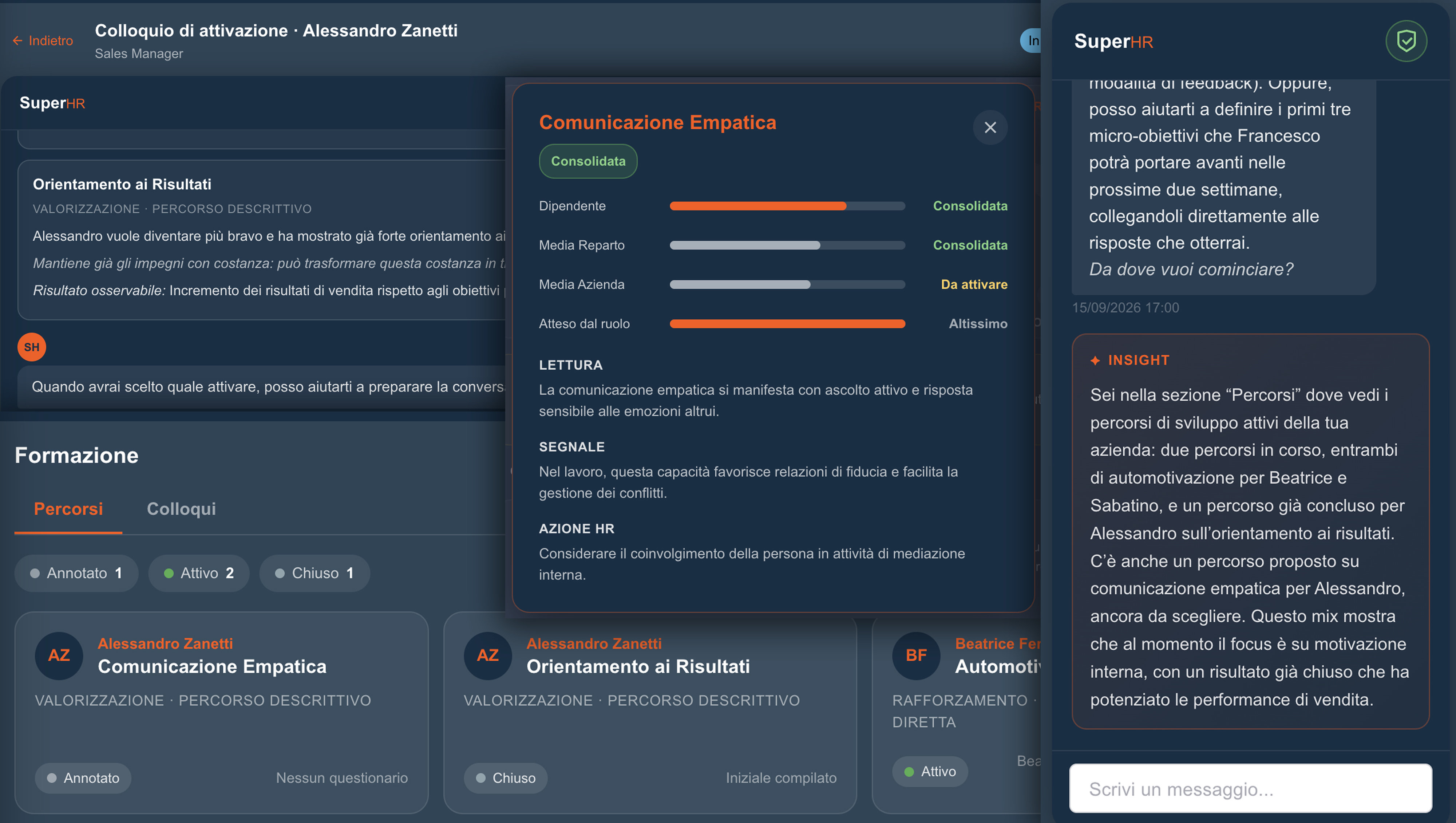Click the Da dove vuoi cominciare? text
Viewport: 1456px width, 823px height.
pos(1191,269)
